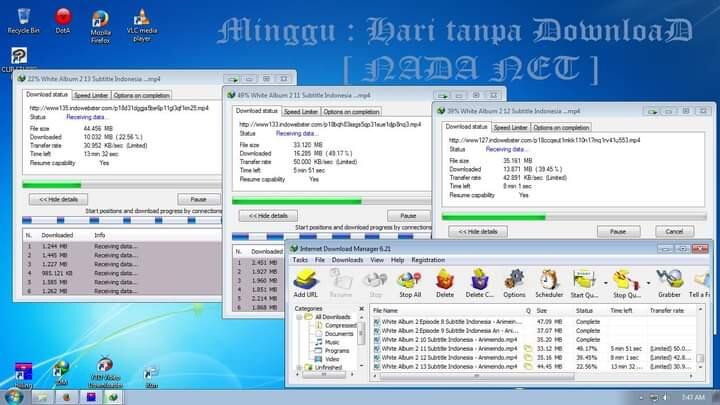This screenshot has width=720, height=405.
Task: Select Download status tab in White Album 2 12 window
Action: tap(466, 127)
